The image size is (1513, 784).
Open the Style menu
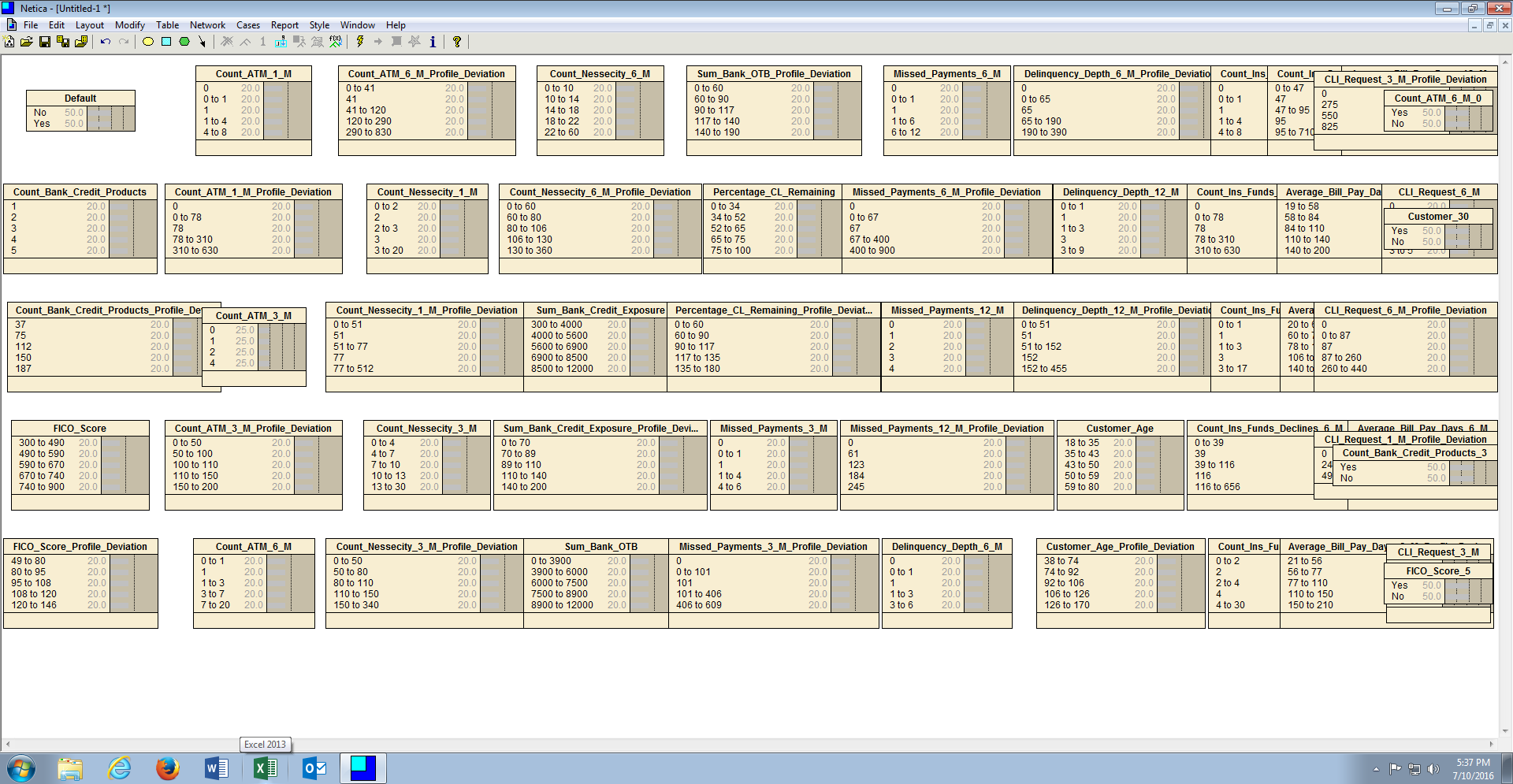(x=319, y=25)
